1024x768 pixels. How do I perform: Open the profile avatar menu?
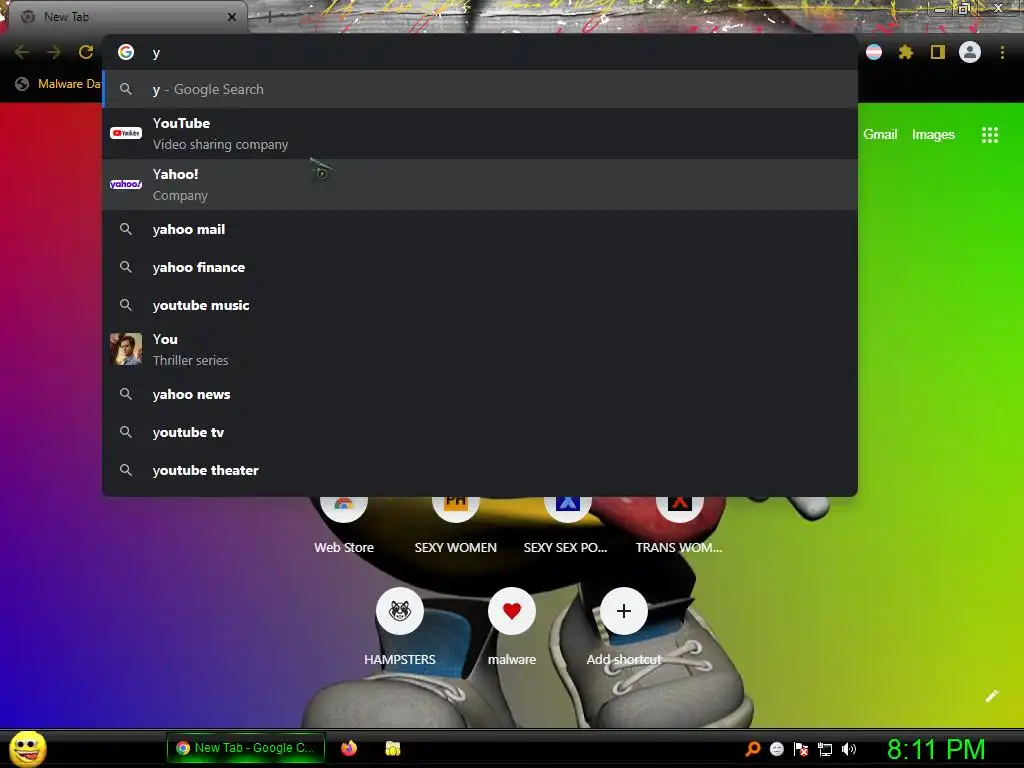970,52
